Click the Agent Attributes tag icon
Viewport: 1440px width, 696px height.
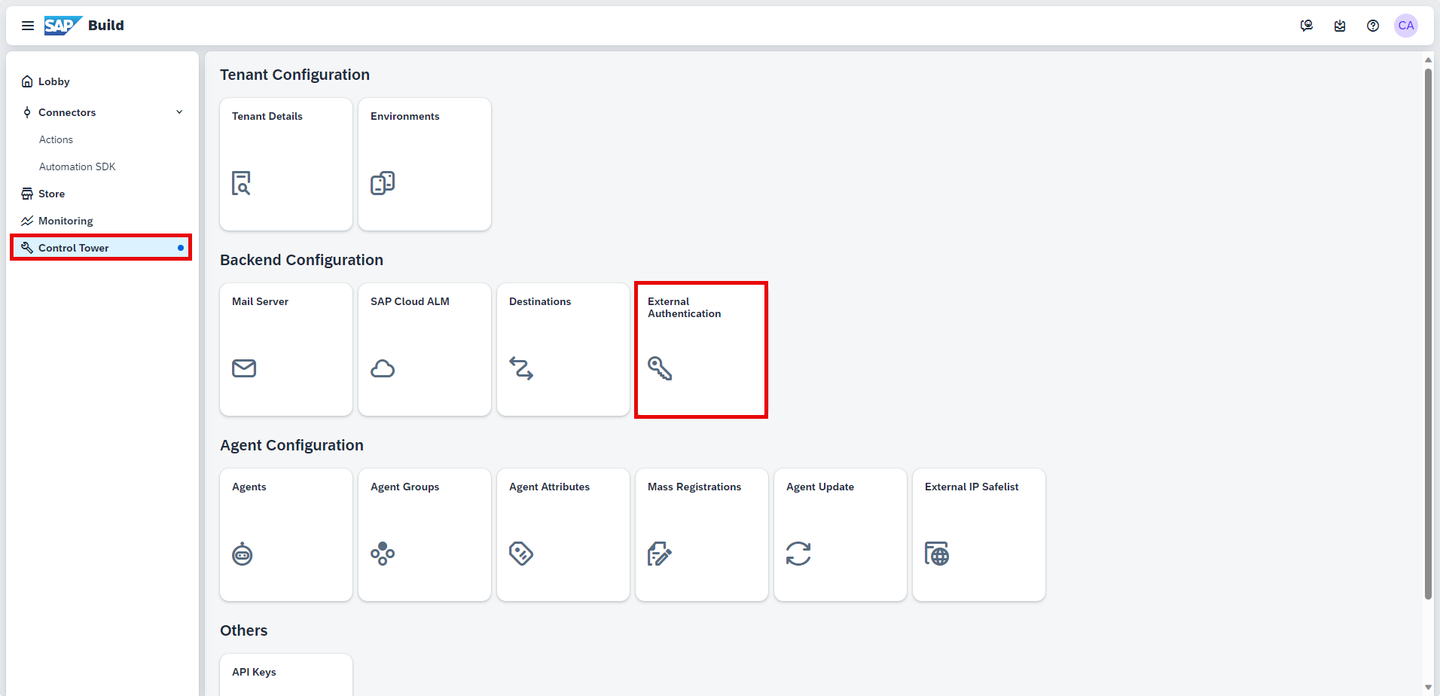click(x=521, y=553)
